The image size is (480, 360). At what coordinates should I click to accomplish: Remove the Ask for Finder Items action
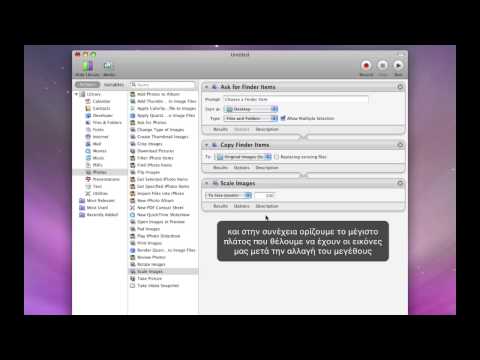[400, 87]
